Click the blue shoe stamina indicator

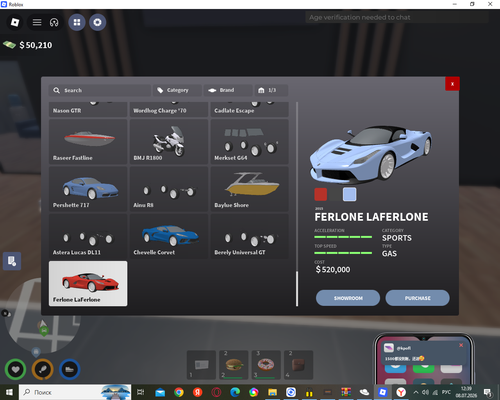tap(69, 369)
